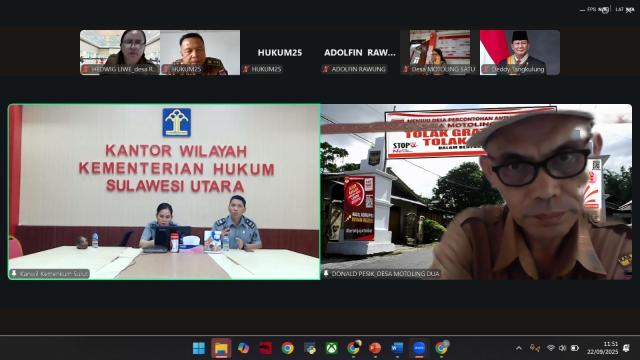Open the battery status tray icon
Screen dimensions: 640x360
pyautogui.click(x=575, y=348)
